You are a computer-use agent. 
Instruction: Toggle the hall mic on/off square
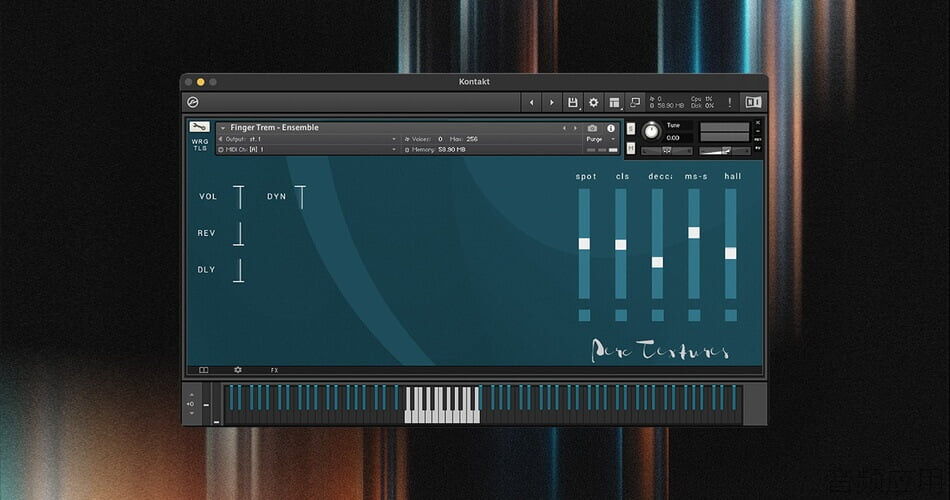click(731, 315)
